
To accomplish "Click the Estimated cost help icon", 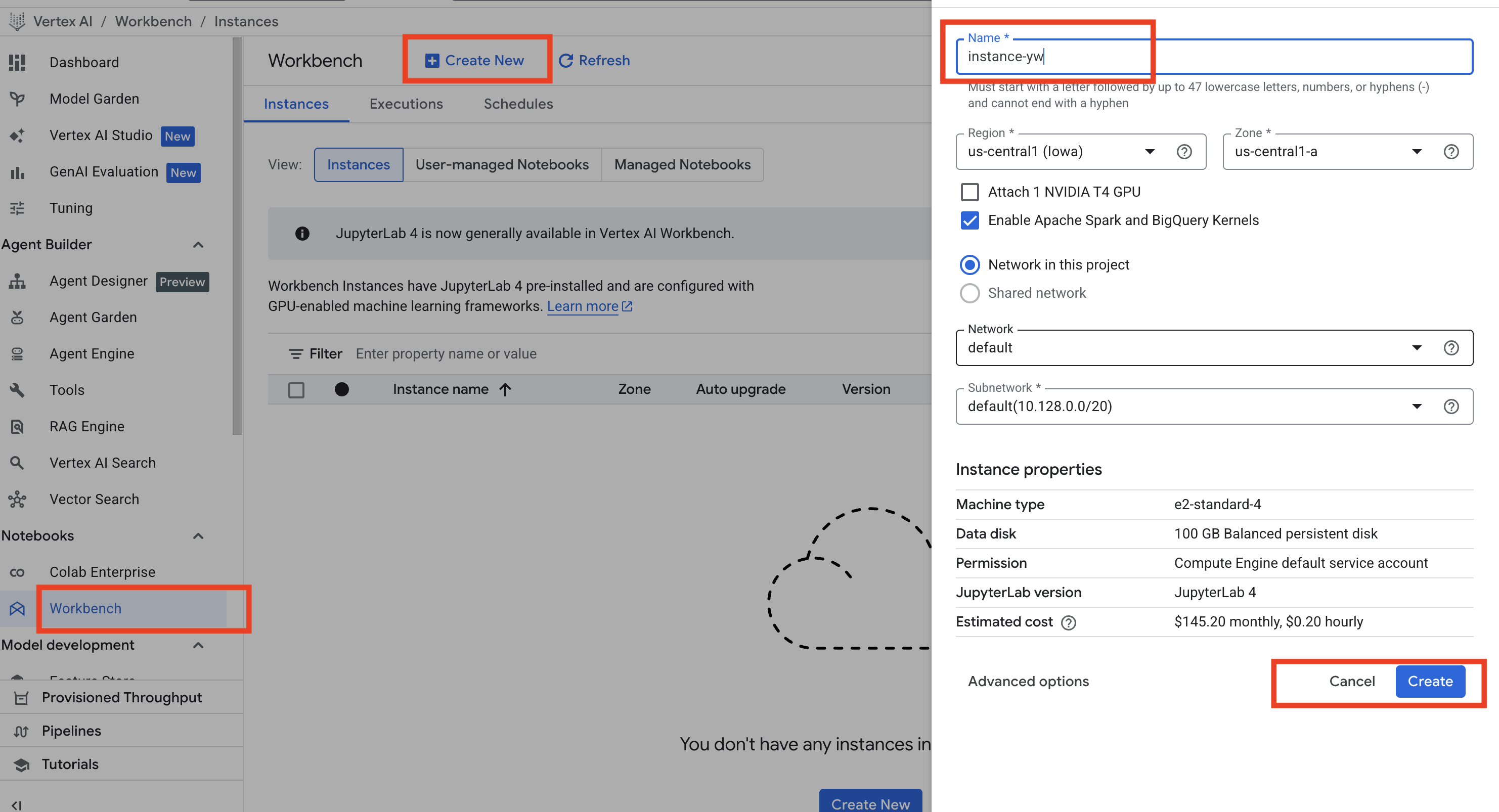I will (1069, 623).
